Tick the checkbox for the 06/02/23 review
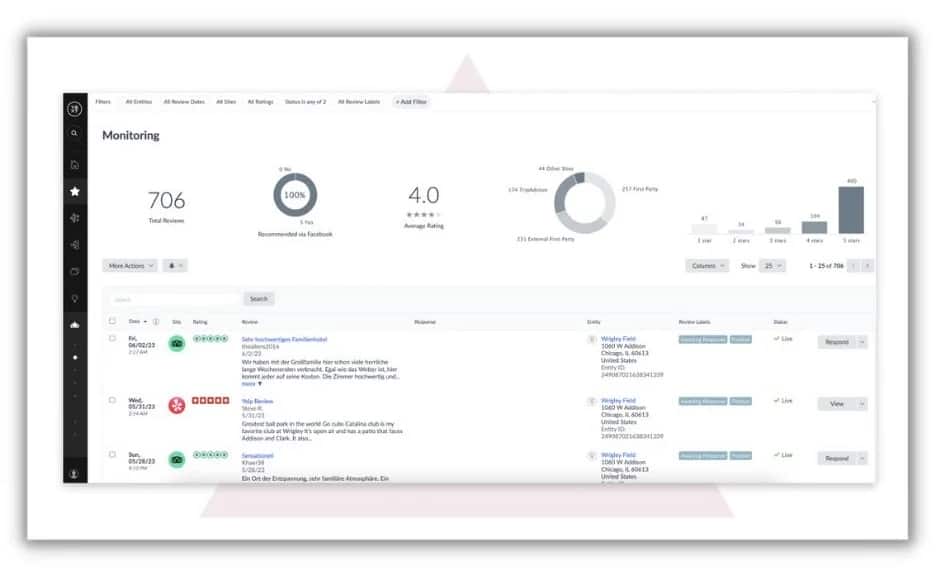Viewport: 936px width, 574px height. [112, 338]
